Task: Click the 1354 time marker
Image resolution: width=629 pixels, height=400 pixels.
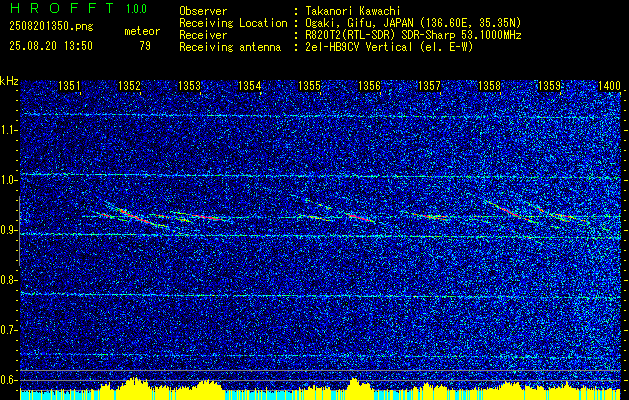Action: 250,86
